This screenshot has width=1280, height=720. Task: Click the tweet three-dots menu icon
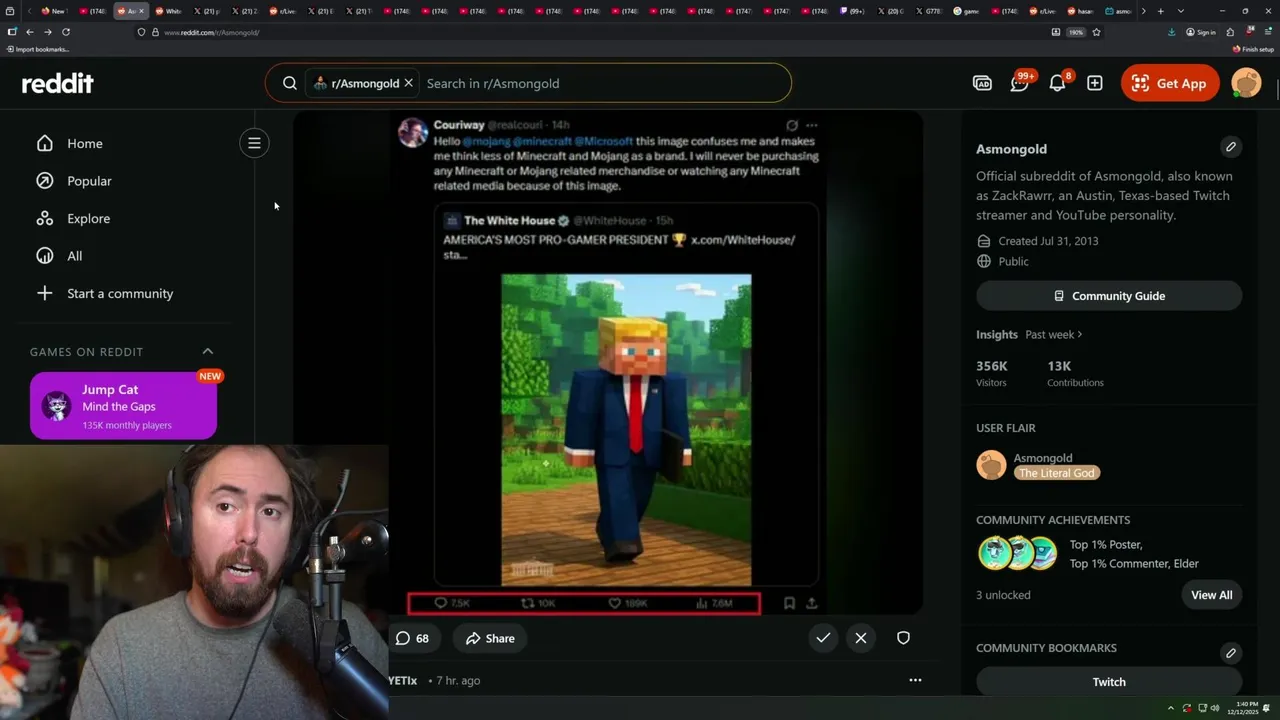[x=811, y=125]
